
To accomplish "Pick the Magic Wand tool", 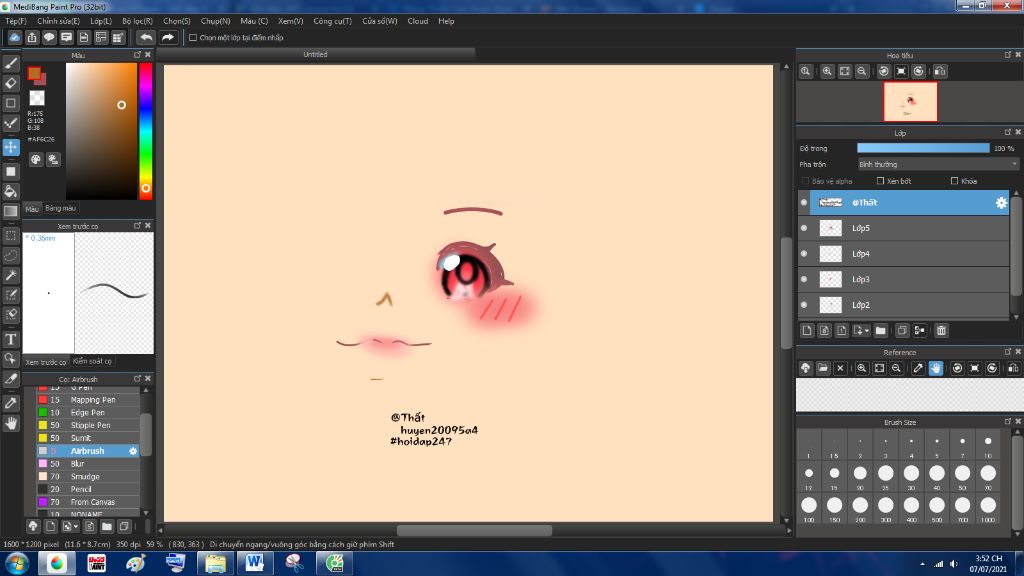I will [x=11, y=275].
